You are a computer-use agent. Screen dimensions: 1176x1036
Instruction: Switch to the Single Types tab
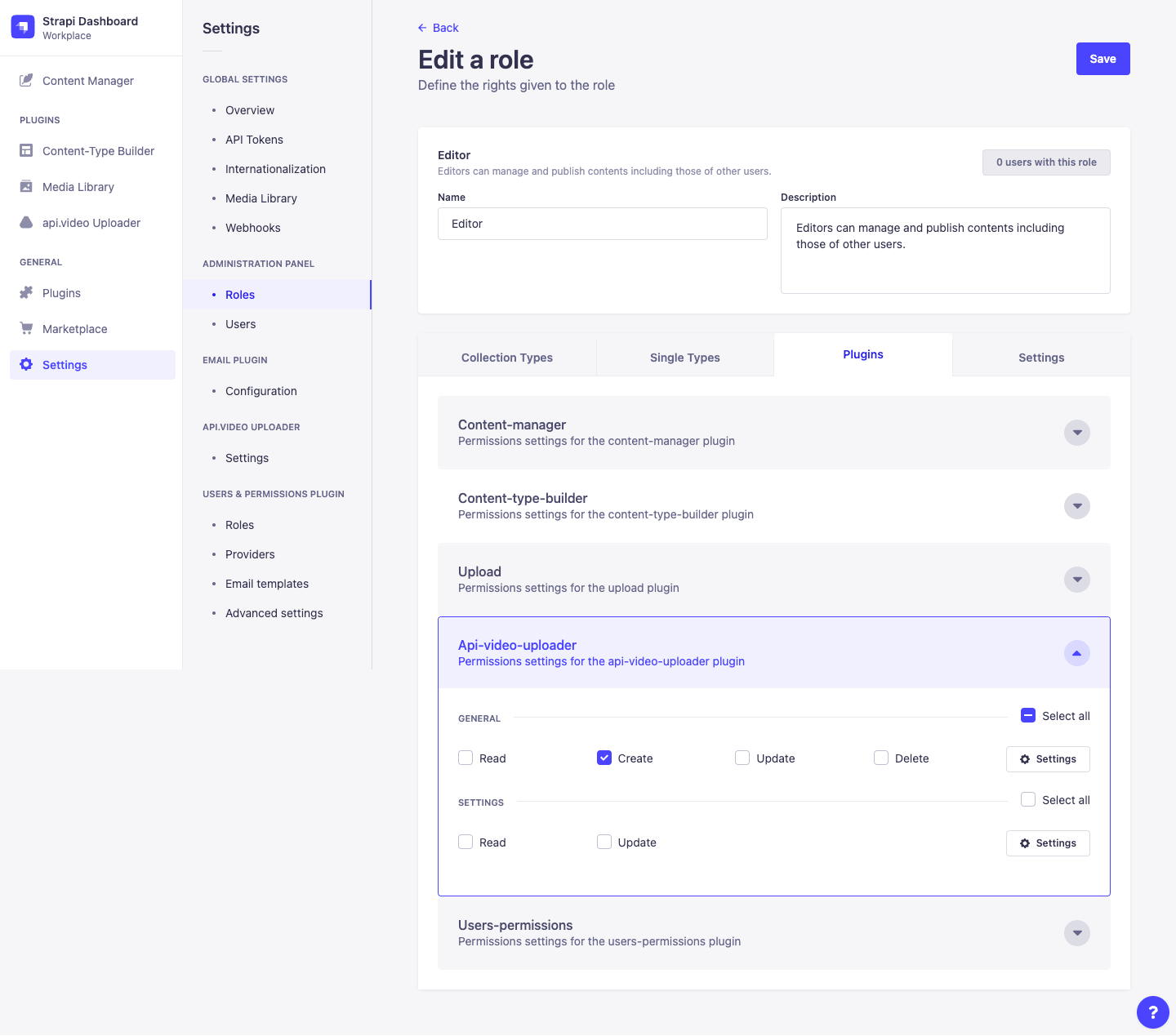click(685, 357)
